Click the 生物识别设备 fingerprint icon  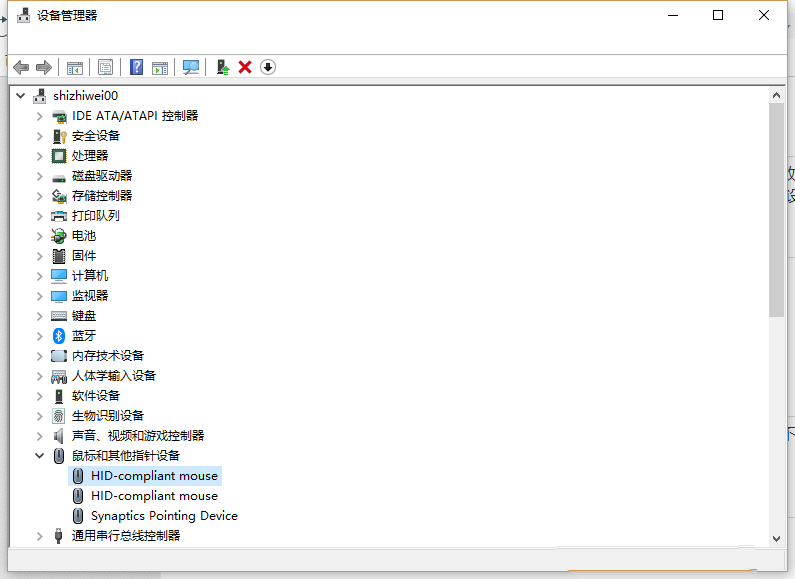point(59,416)
